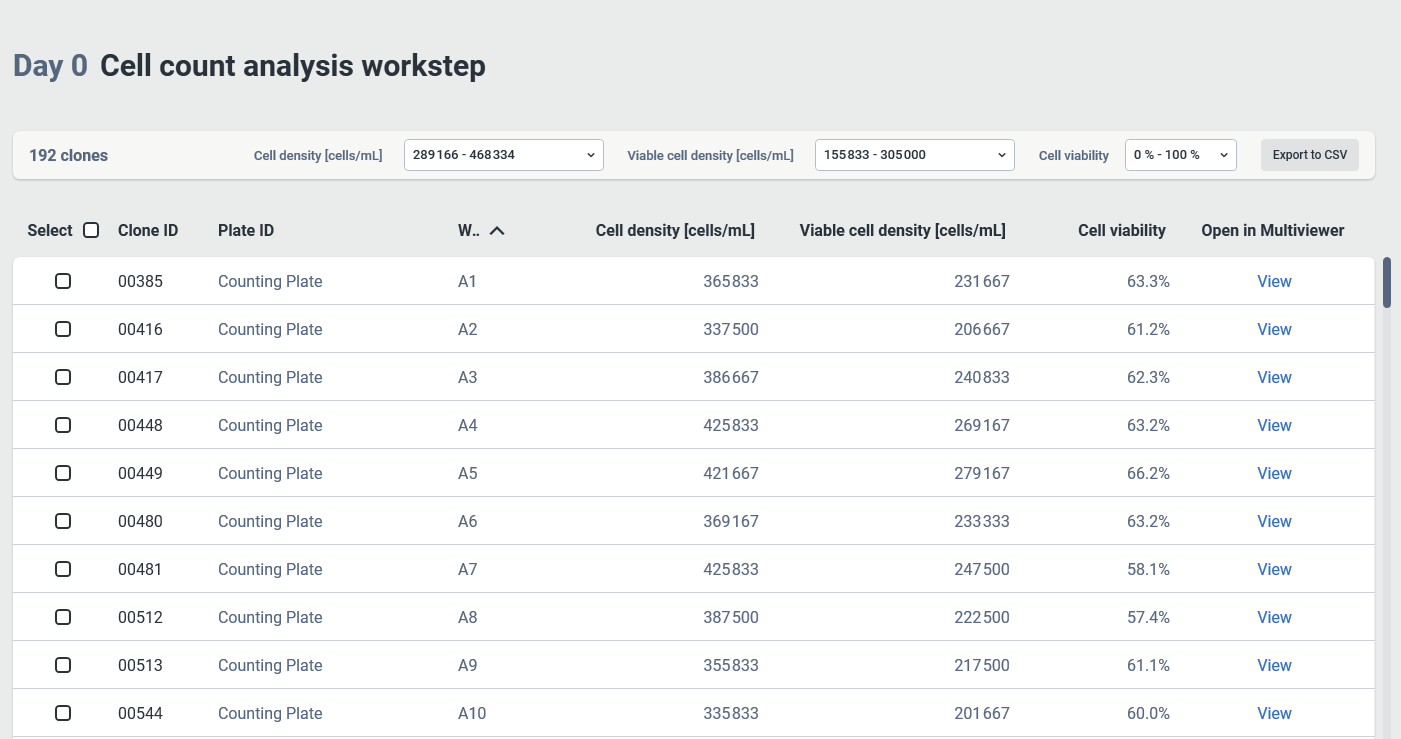Open the Cell viability percentage dropdown
The width and height of the screenshot is (1401, 739).
(1181, 155)
